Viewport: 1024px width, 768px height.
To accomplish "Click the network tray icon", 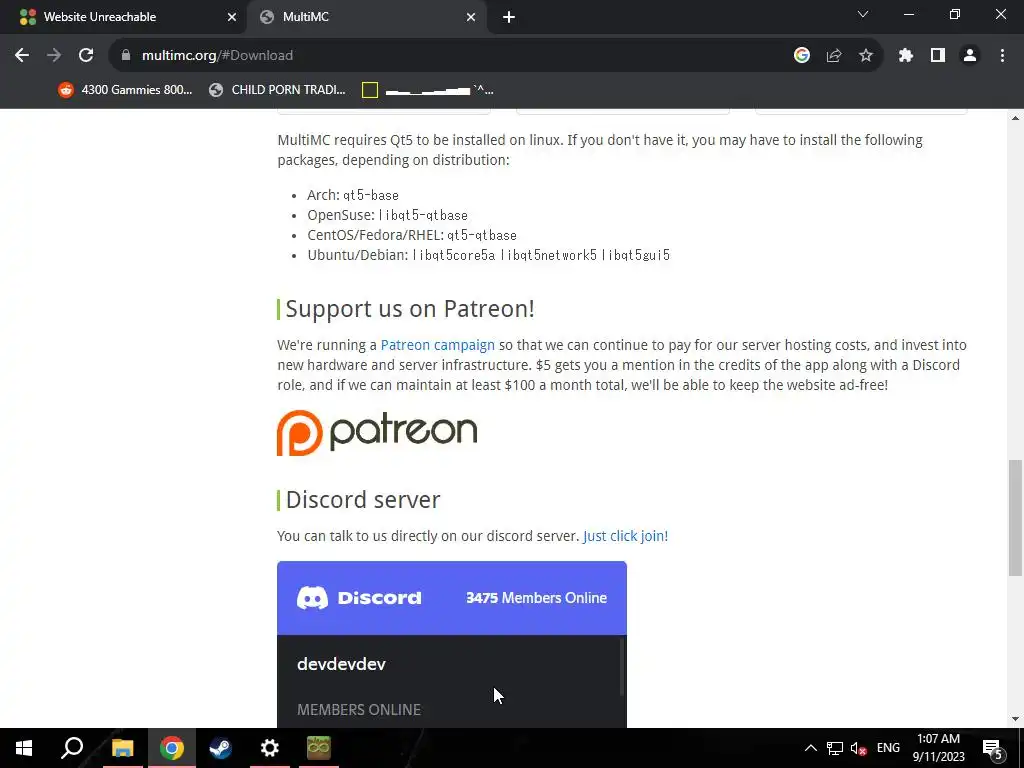I will pyautogui.click(x=835, y=748).
